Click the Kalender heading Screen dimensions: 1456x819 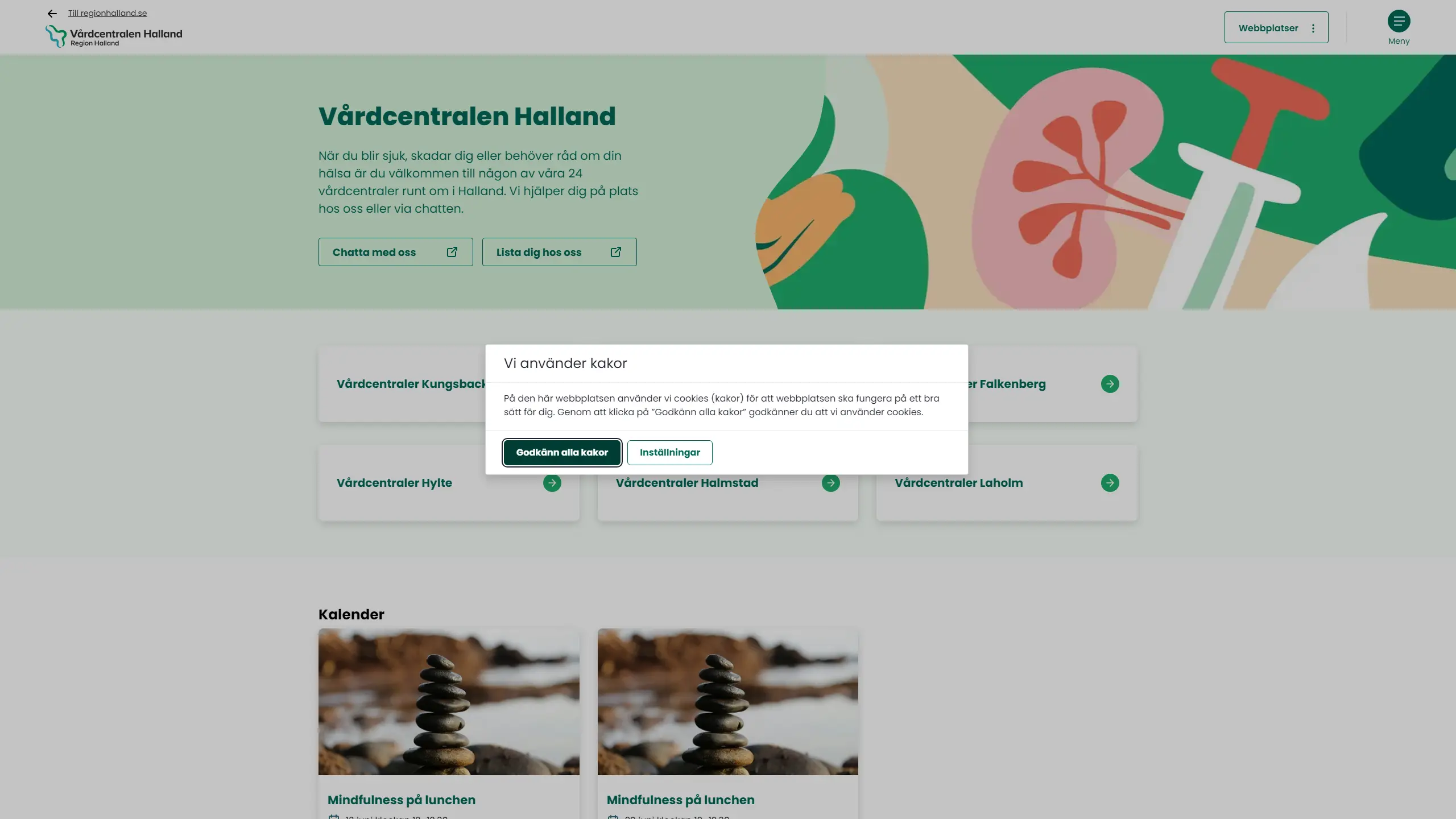(x=351, y=614)
